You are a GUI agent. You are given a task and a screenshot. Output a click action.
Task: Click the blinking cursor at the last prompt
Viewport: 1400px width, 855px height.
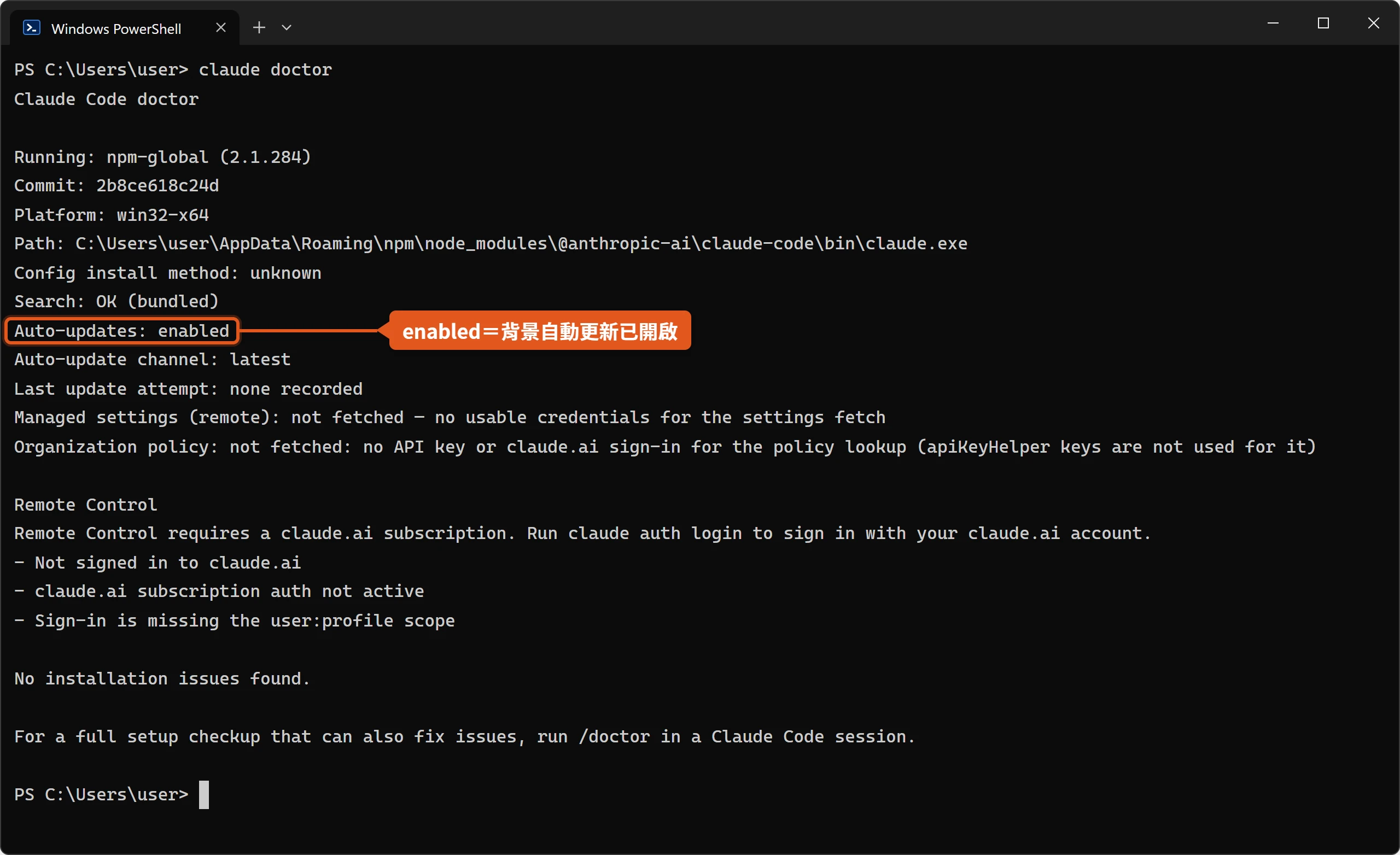click(204, 794)
